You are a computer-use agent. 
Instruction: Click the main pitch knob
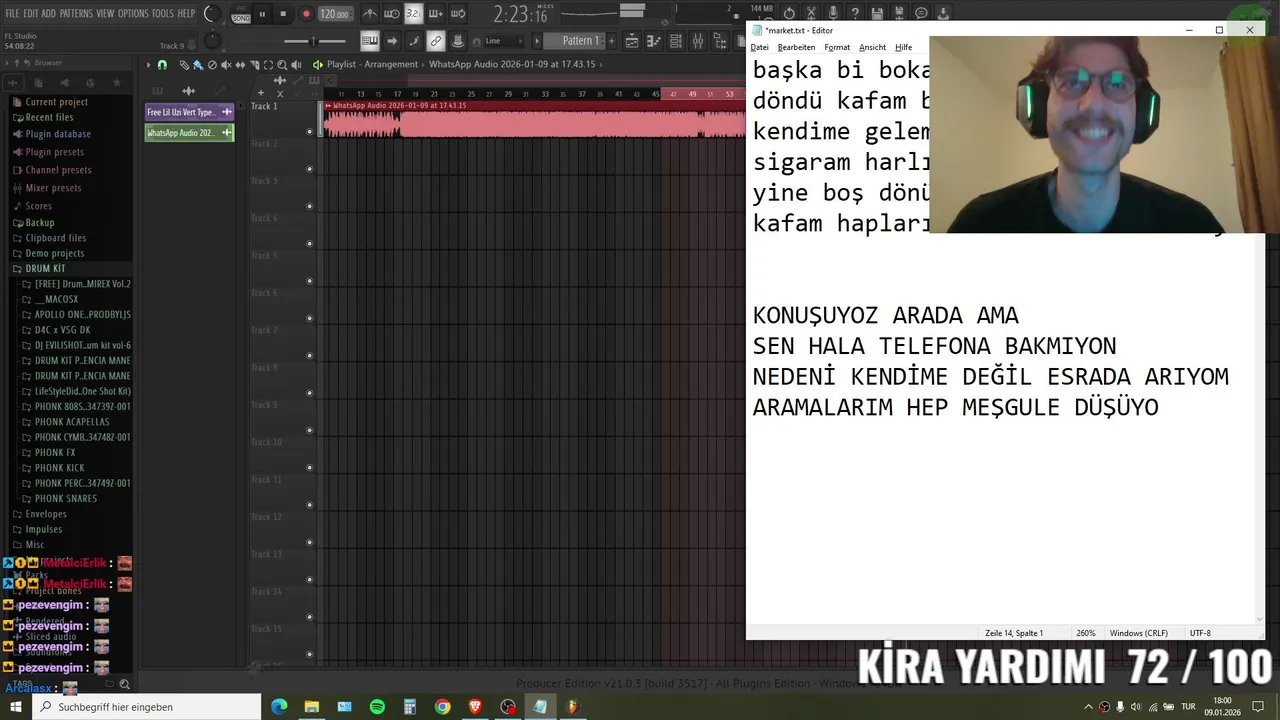212,41
